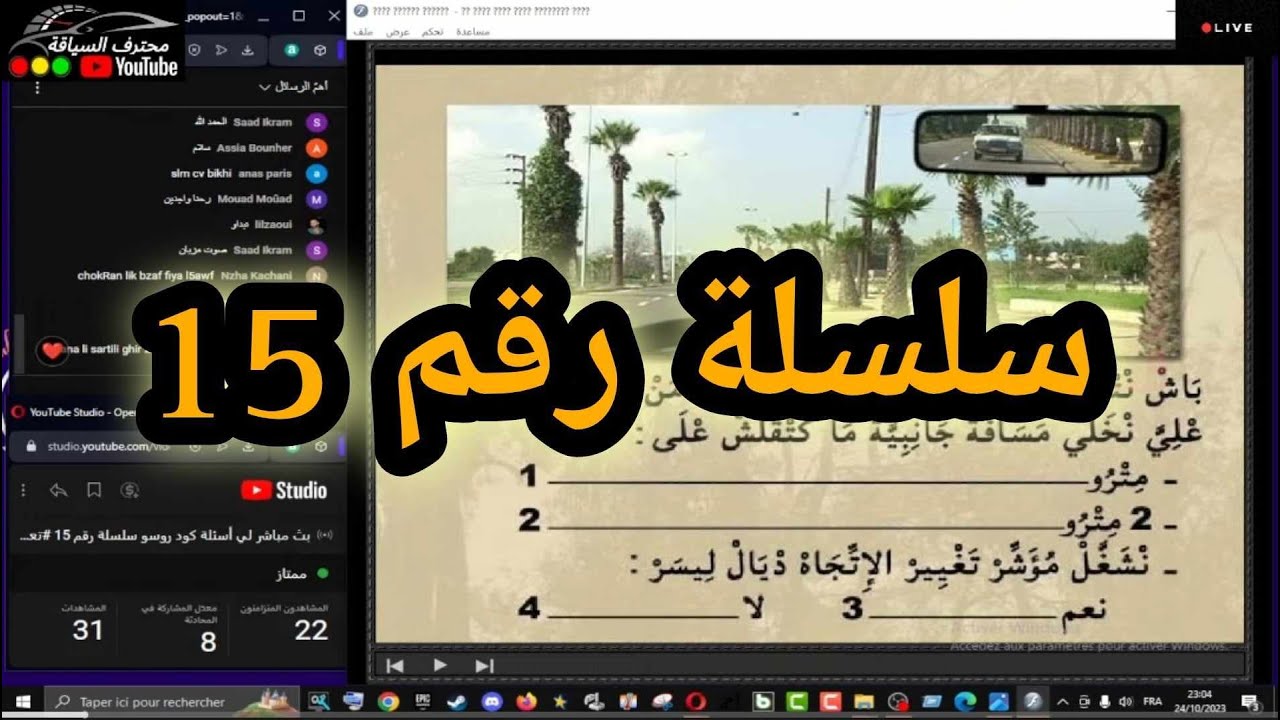The width and height of the screenshot is (1280, 720).
Task: Click the heart reaction button in the chat
Action: [x=51, y=351]
